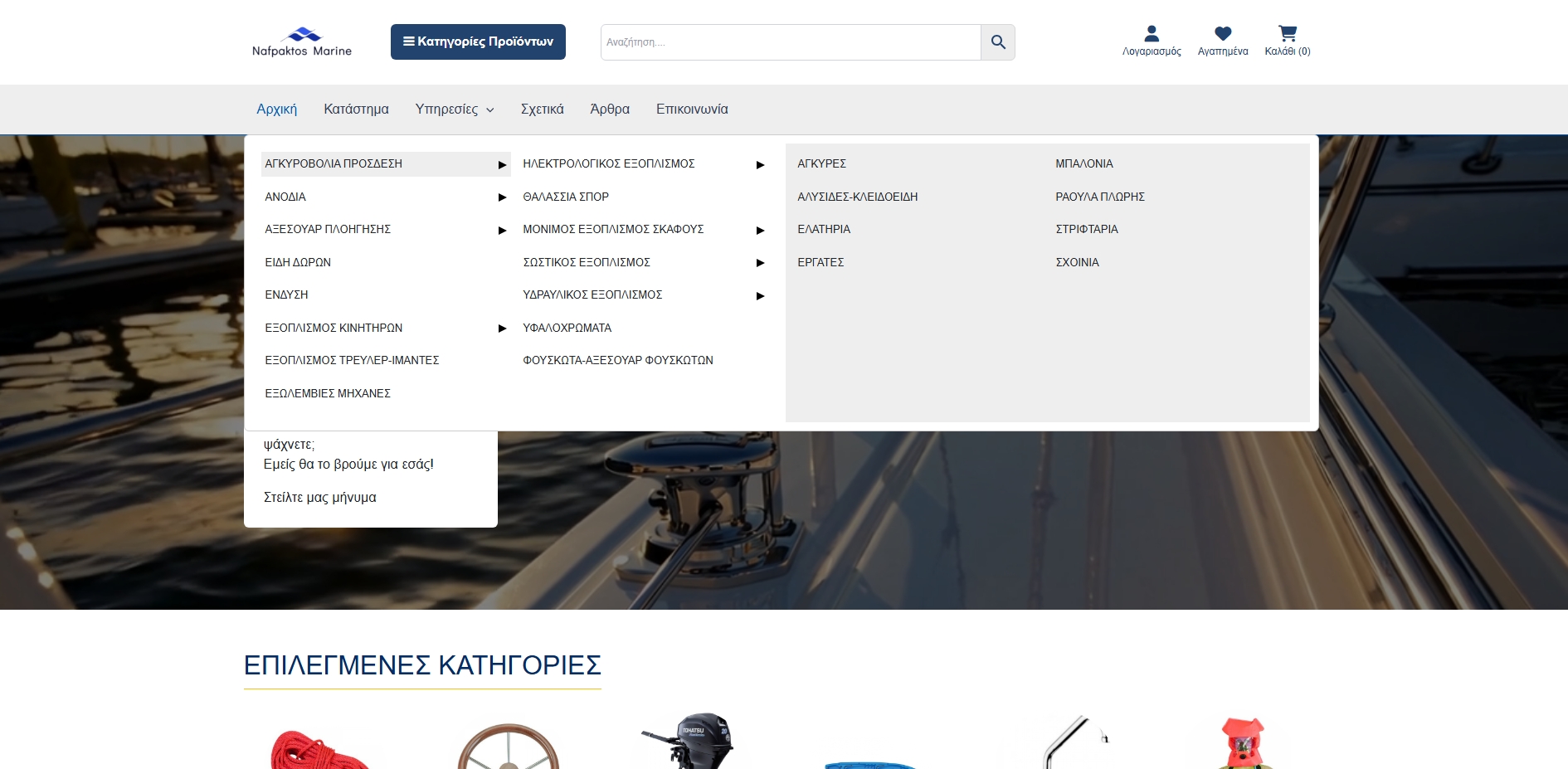This screenshot has height=769, width=1568.
Task: Focus the Αναζήτηση search field
Action: click(791, 42)
